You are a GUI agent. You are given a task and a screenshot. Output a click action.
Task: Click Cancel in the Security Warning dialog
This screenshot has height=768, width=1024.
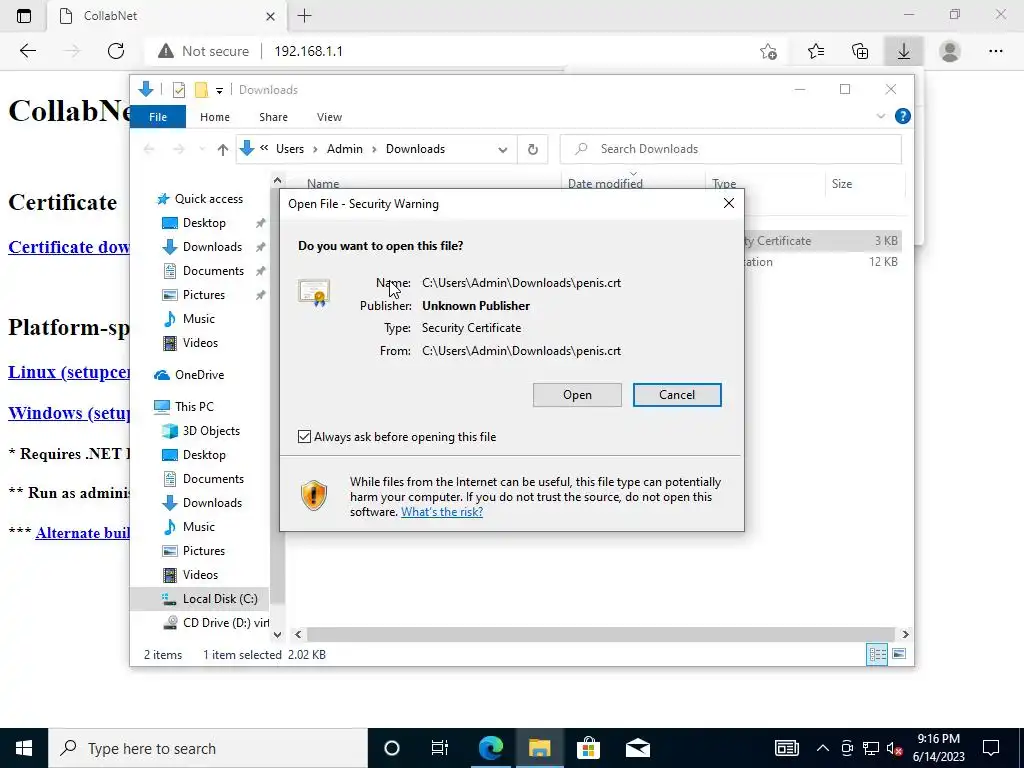point(677,395)
